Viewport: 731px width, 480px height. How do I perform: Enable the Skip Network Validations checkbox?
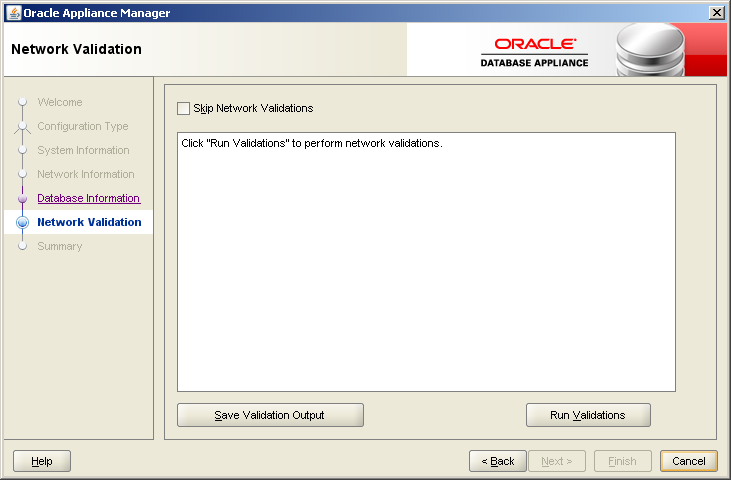183,109
